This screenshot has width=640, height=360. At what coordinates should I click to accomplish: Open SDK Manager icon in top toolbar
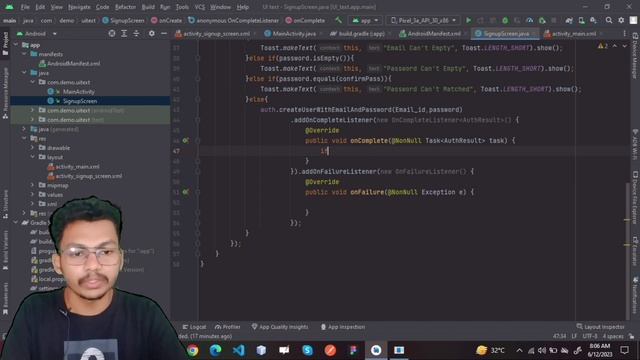(593, 20)
